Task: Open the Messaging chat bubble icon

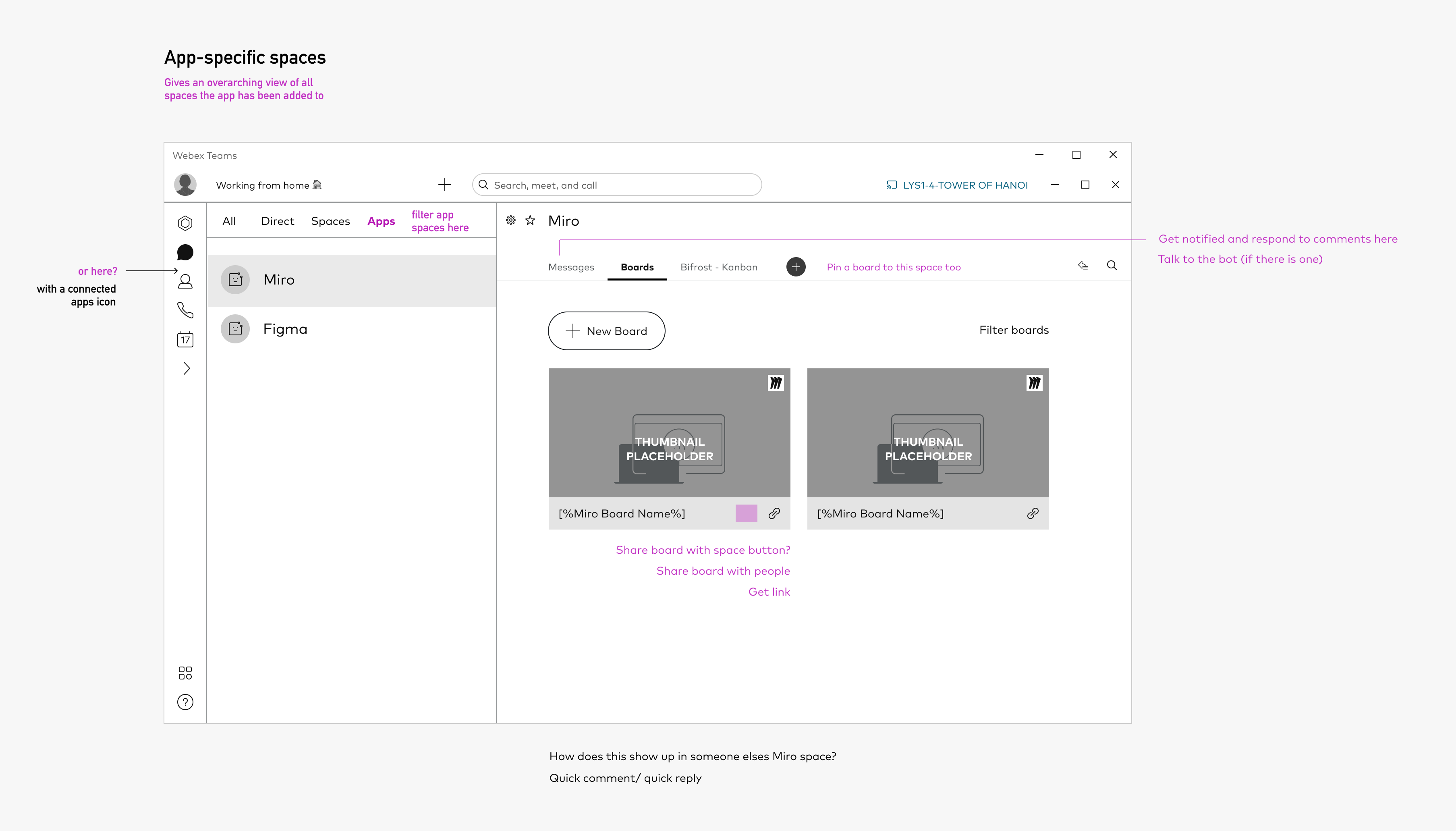Action: click(x=185, y=252)
